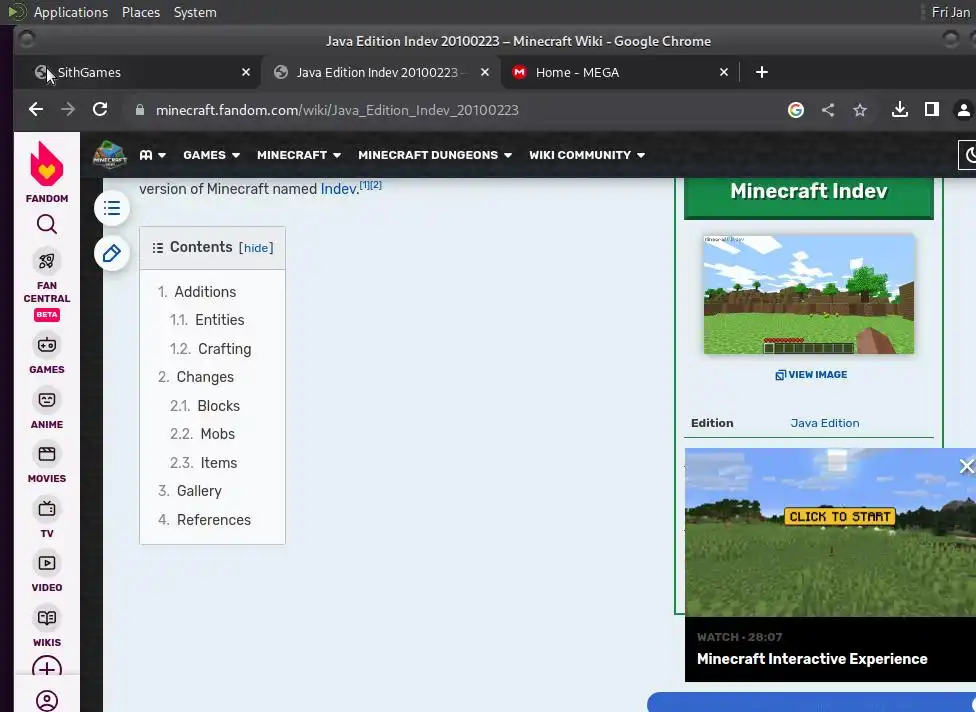
Task: Expand the explore wiki book dropdown
Action: pyautogui.click(x=152, y=155)
